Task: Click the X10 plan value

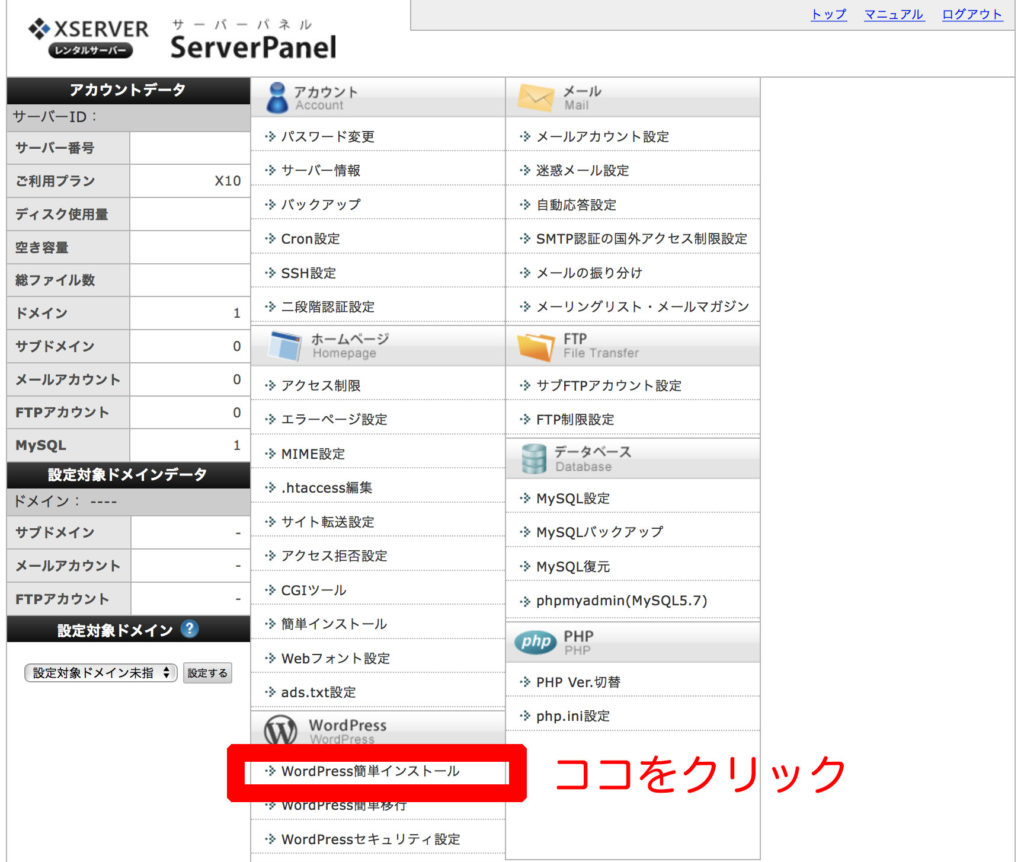Action: 227,181
